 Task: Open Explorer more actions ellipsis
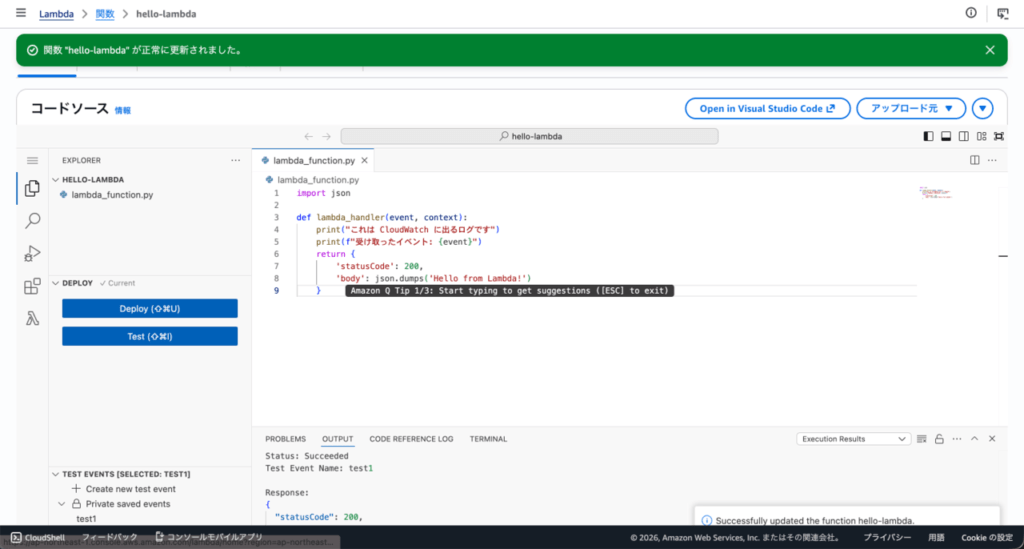pos(235,161)
